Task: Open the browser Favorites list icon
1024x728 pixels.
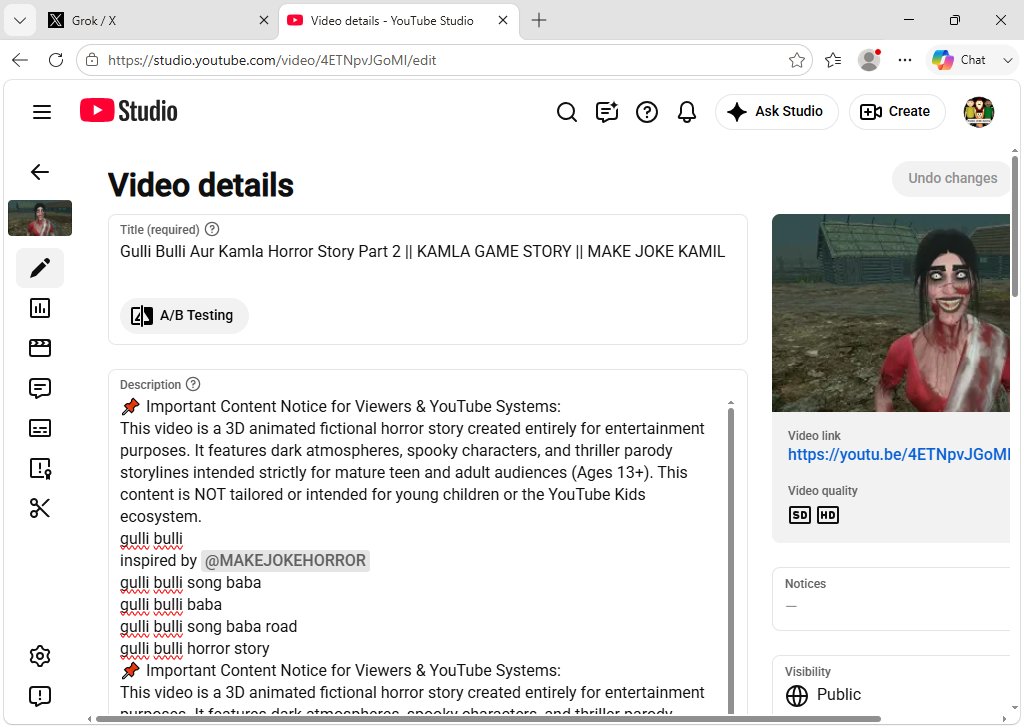Action: [833, 61]
